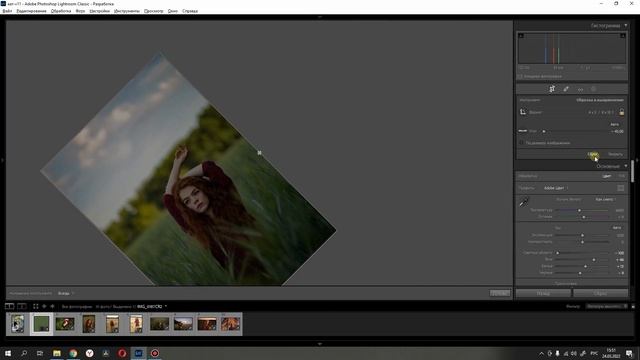Open the Window menu

point(172,11)
